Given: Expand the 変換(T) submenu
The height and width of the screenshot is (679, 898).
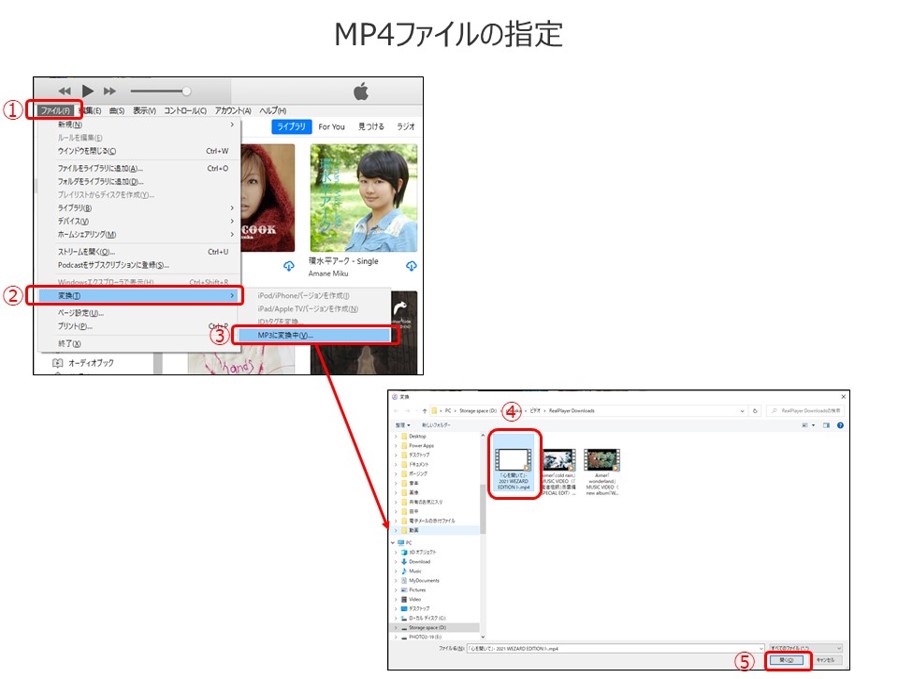Looking at the screenshot, I should point(139,295).
